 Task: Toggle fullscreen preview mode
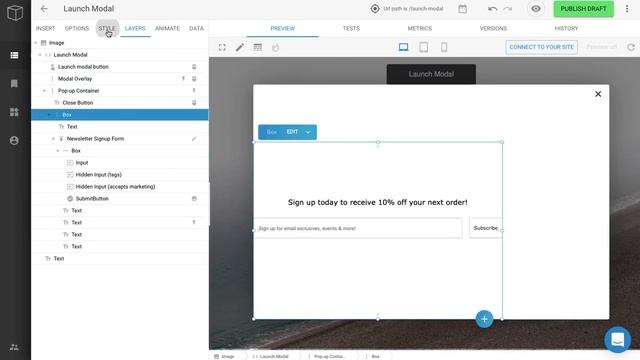point(222,47)
